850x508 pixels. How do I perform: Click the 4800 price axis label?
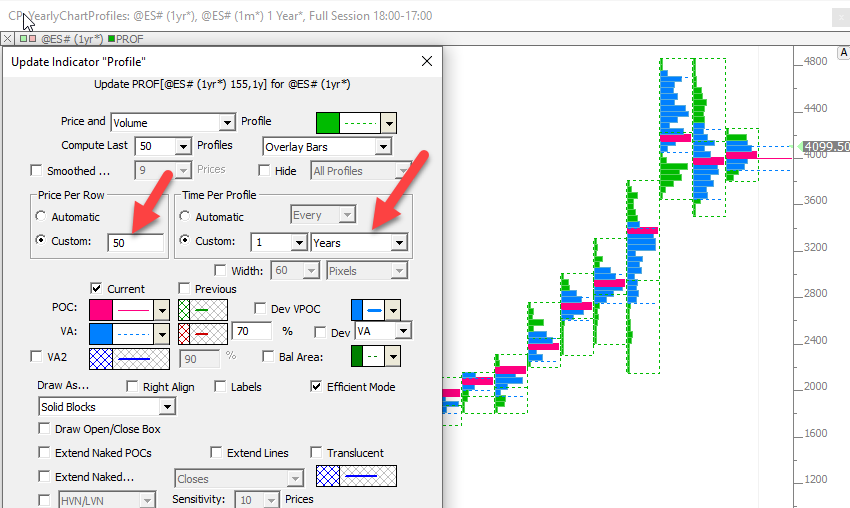pos(816,61)
